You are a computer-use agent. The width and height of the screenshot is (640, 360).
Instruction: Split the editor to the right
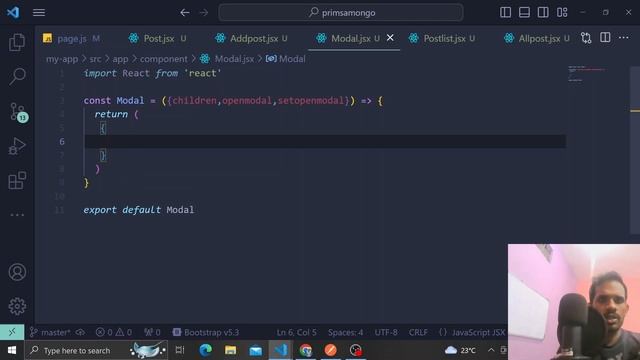[605, 38]
